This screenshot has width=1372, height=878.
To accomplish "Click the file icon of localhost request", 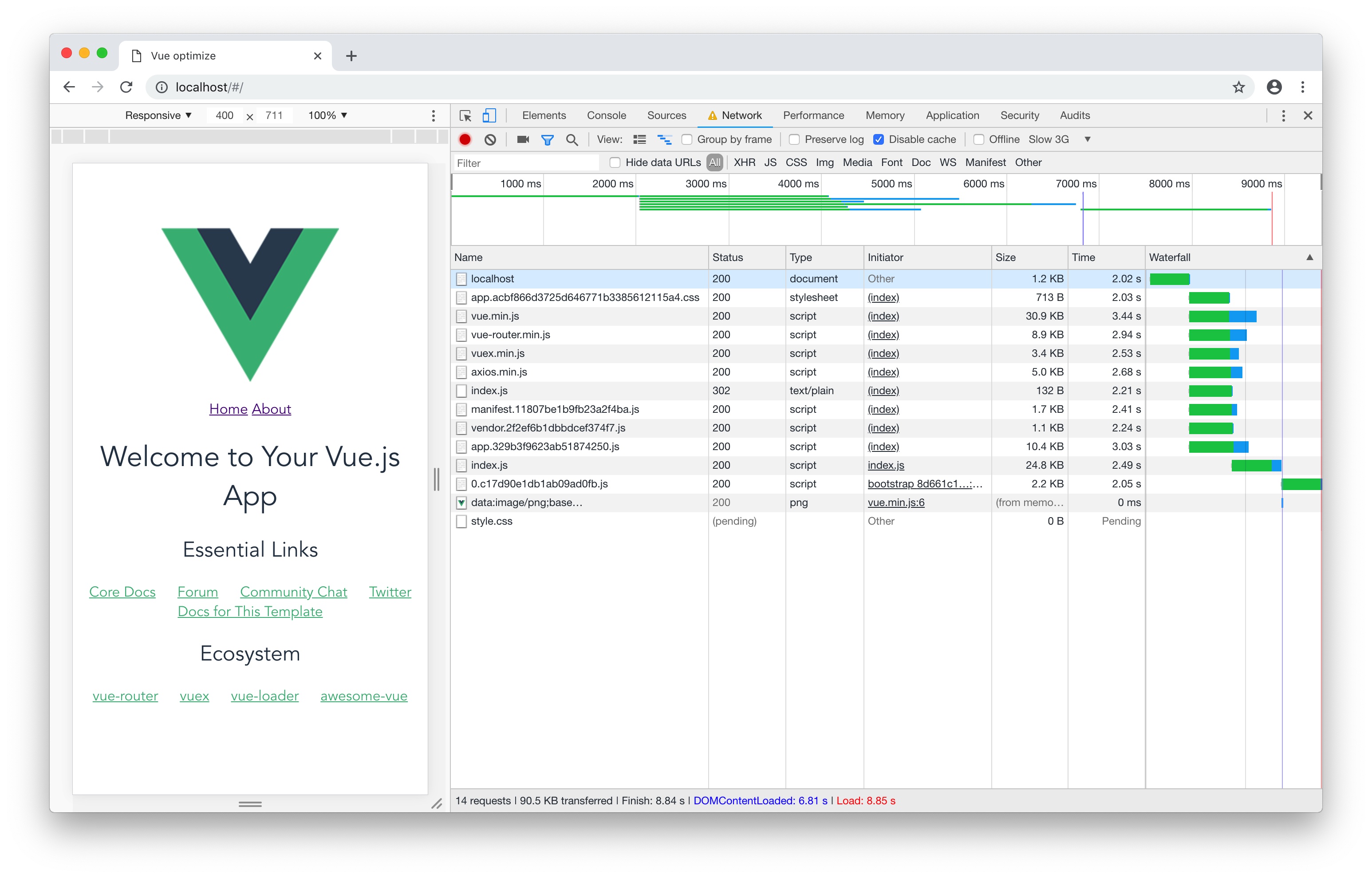I will click(x=461, y=279).
